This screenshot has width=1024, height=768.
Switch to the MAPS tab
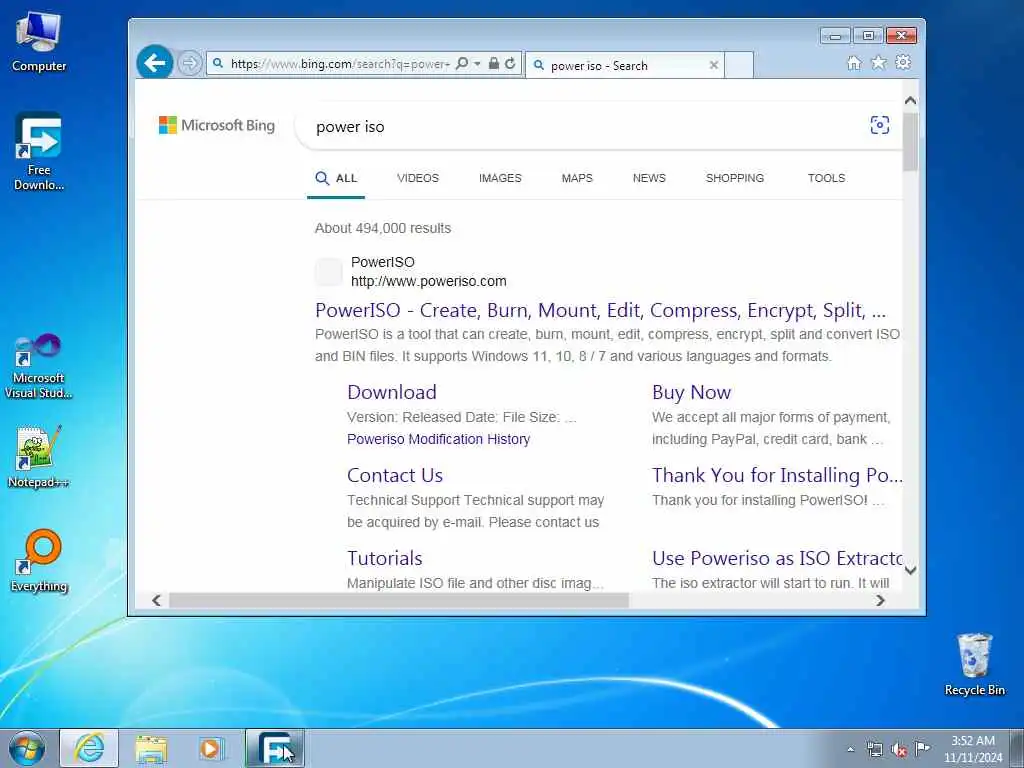(x=577, y=178)
